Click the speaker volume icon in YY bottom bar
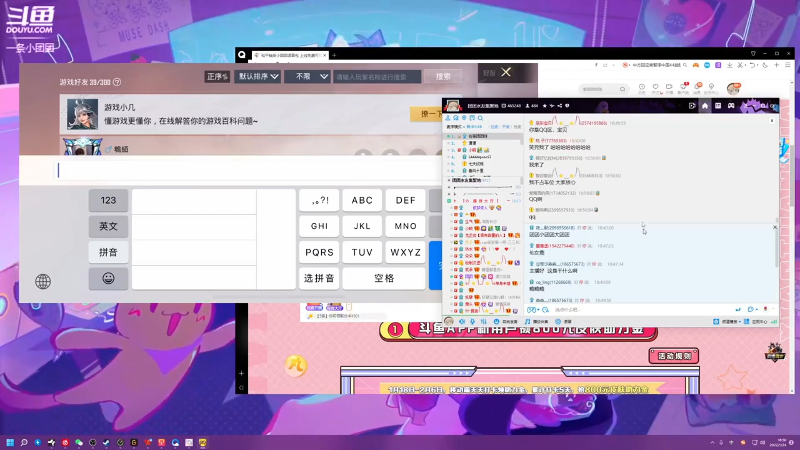800x450 pixels. pos(462,321)
